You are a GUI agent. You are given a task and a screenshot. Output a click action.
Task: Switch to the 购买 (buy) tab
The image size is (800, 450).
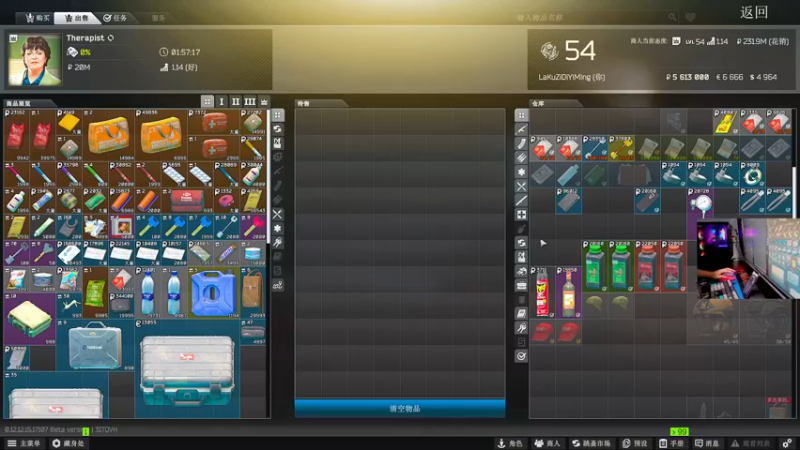[37, 18]
